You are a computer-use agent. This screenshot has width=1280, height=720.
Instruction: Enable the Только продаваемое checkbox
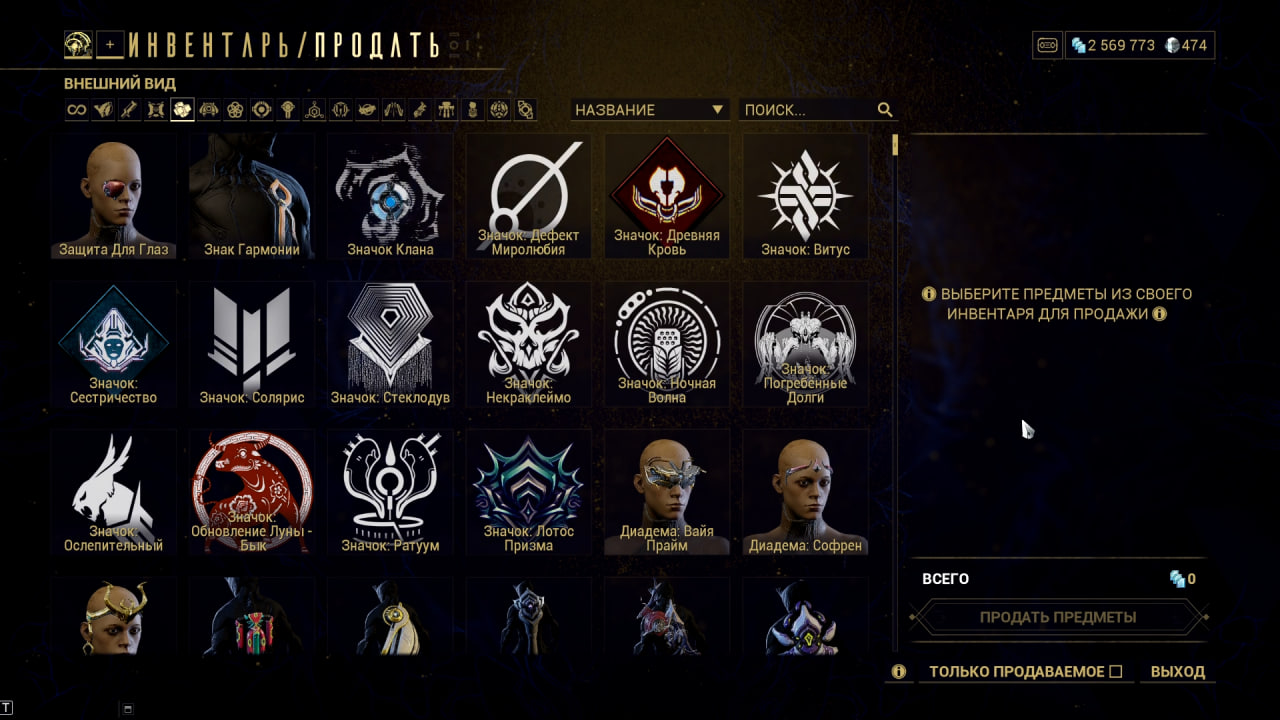pyautogui.click(x=1116, y=672)
